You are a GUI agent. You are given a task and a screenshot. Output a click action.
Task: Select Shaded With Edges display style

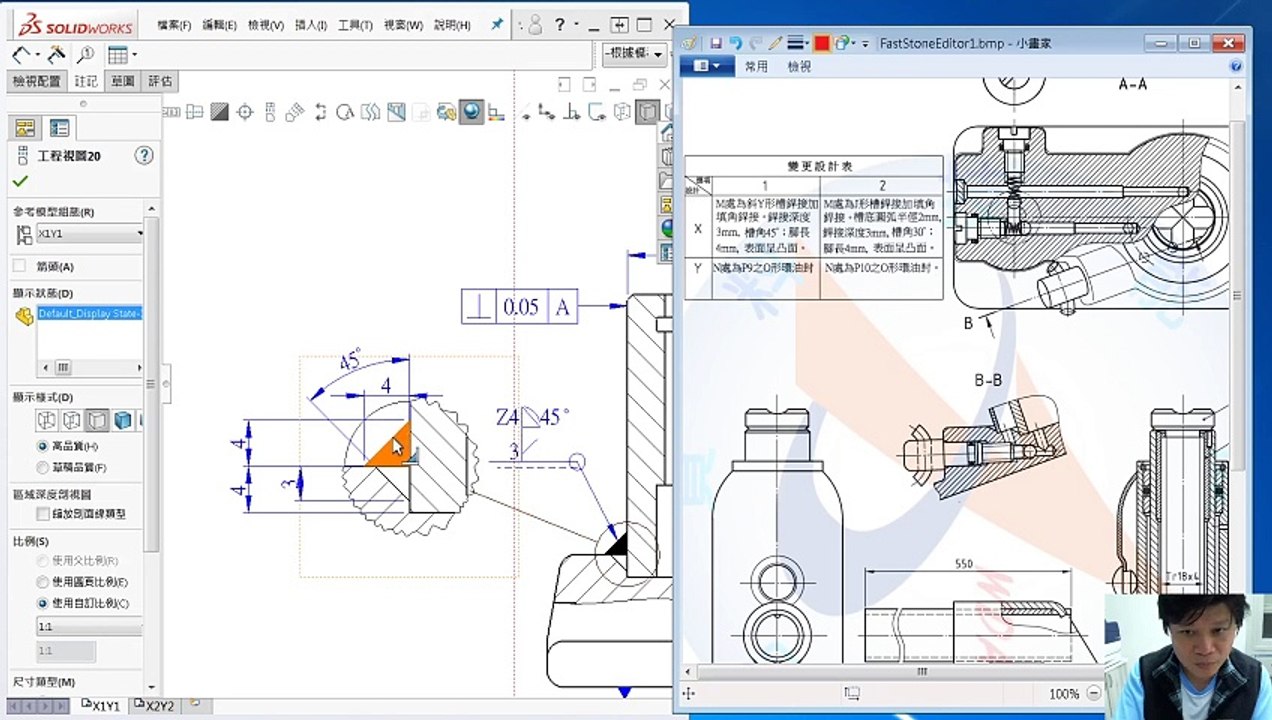point(122,420)
